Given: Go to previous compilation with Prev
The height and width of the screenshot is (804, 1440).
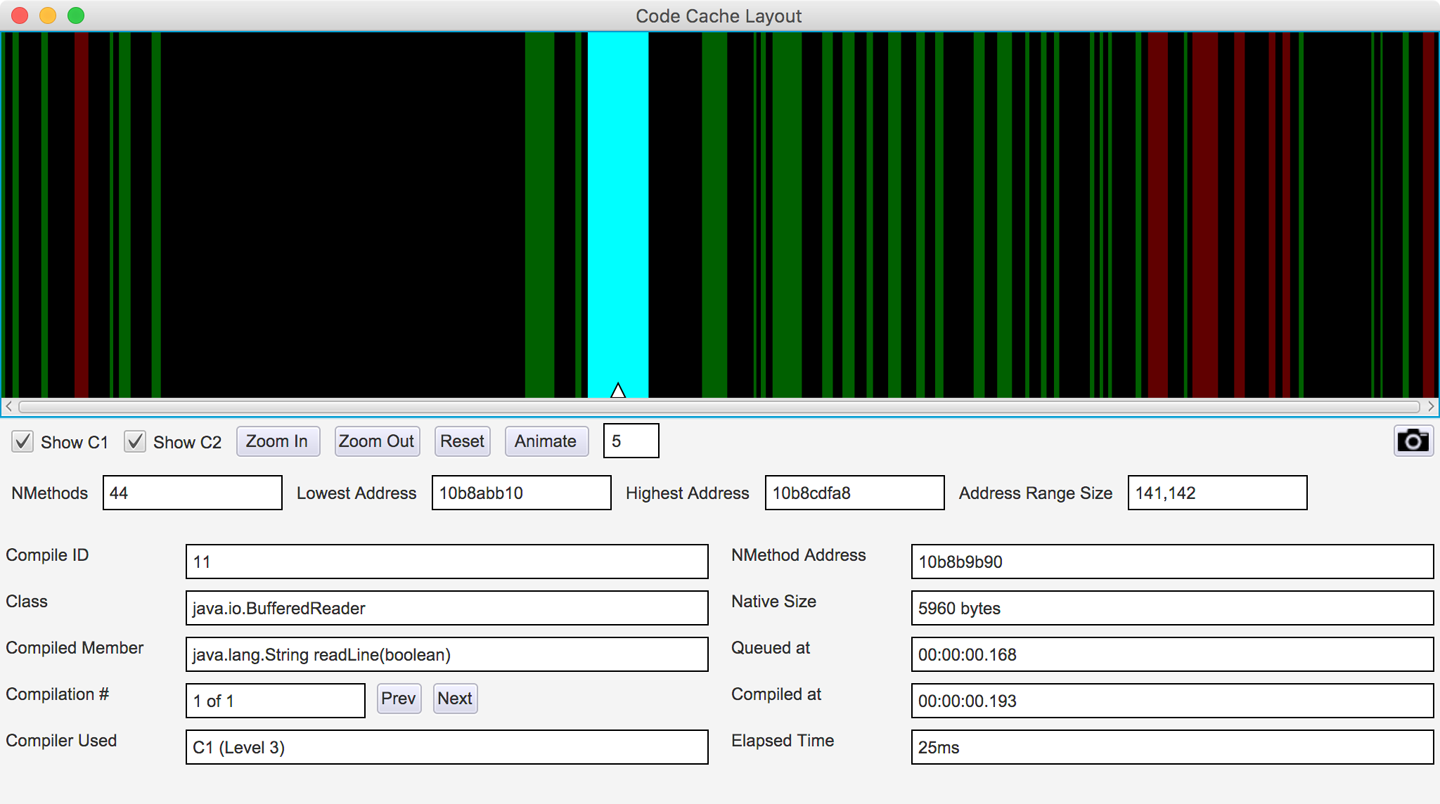Looking at the screenshot, I should point(398,698).
